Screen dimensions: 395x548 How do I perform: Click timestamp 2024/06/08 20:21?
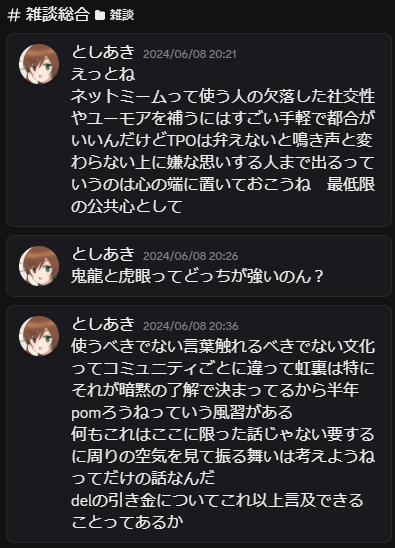pos(189,54)
